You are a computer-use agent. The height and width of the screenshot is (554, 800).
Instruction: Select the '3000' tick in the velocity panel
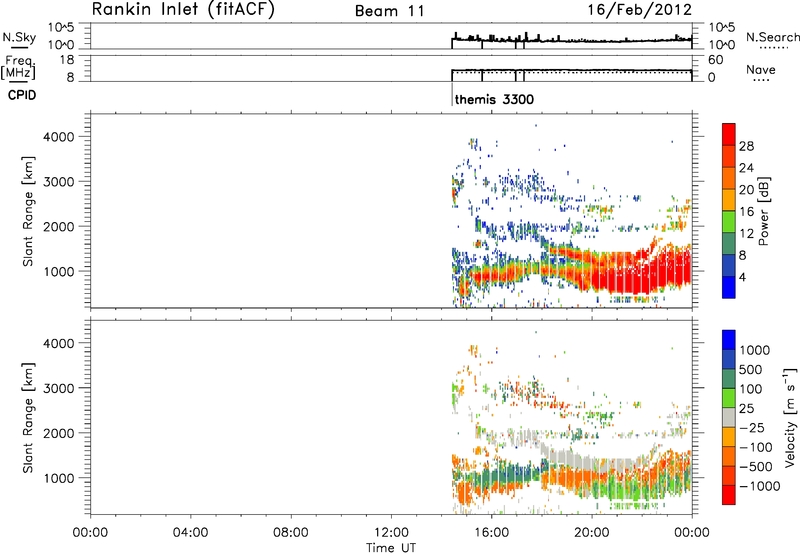click(61, 388)
